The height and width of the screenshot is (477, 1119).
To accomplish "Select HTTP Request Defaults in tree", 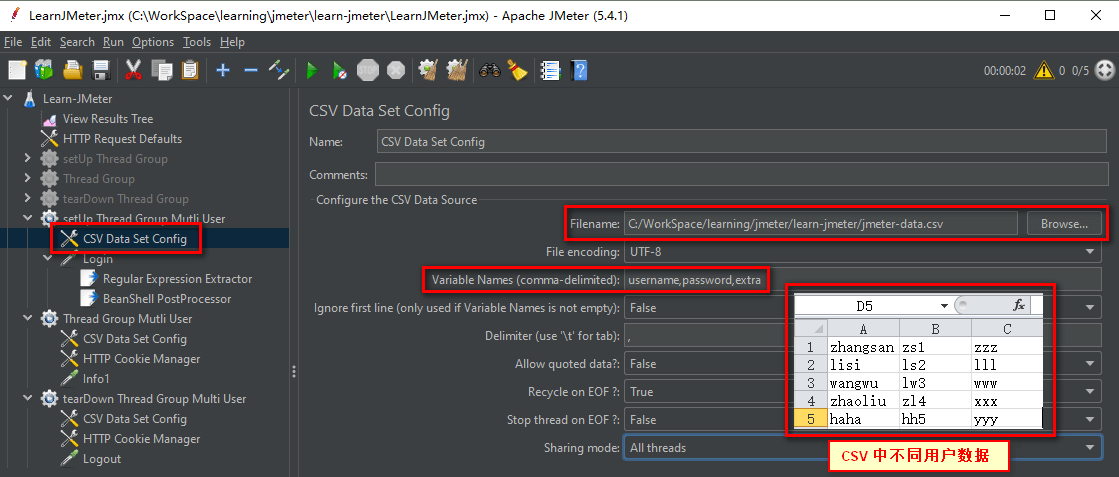I will [x=122, y=139].
